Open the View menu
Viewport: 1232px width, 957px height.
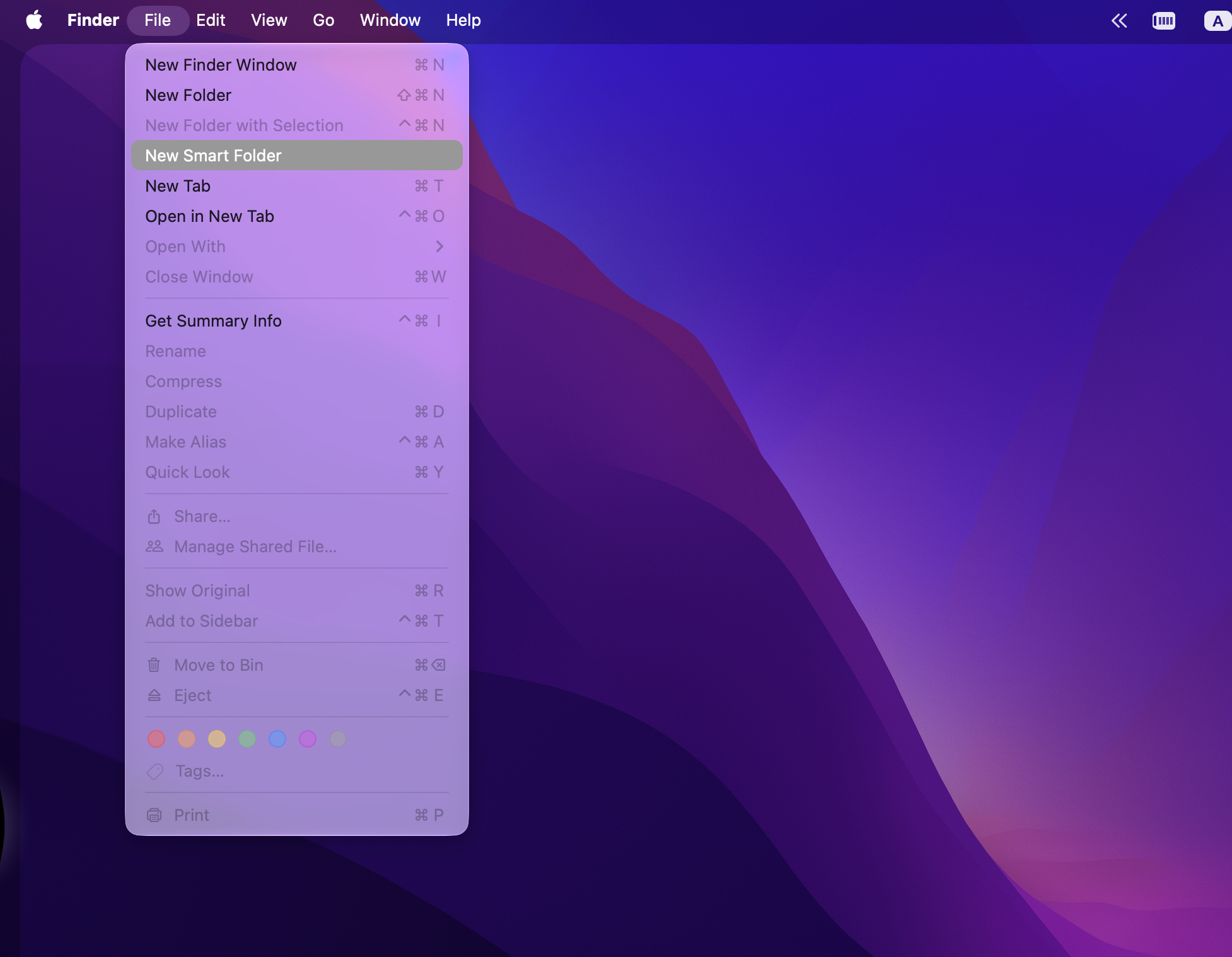[269, 20]
